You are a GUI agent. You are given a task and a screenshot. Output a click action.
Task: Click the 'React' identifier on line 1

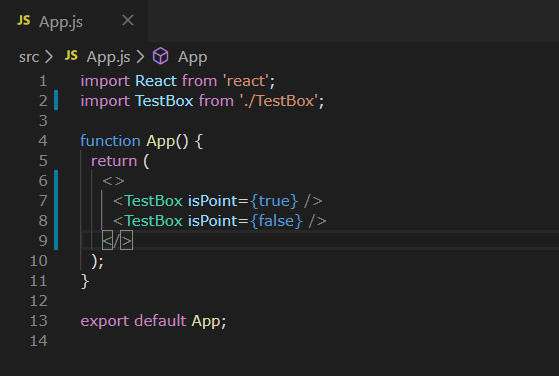(156, 81)
